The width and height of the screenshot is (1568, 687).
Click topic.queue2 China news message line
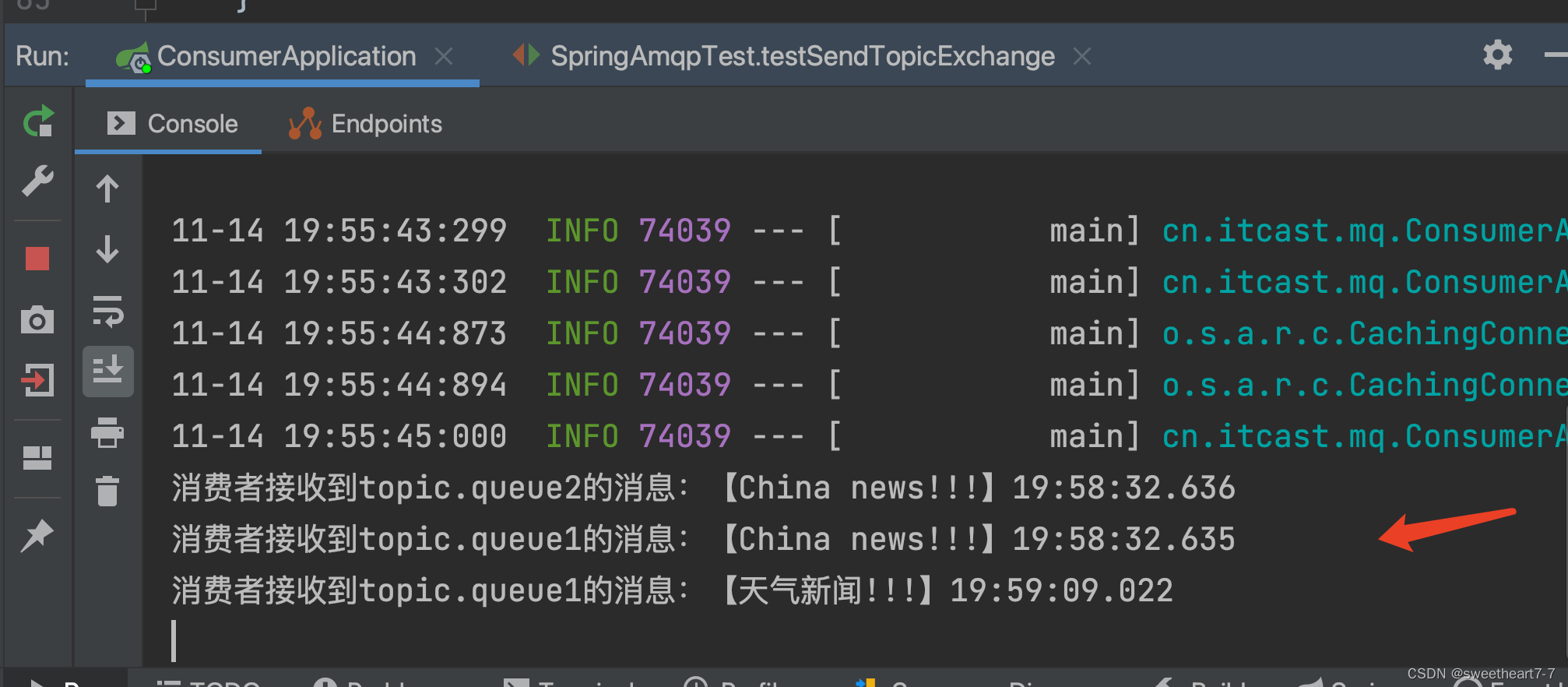tap(704, 488)
